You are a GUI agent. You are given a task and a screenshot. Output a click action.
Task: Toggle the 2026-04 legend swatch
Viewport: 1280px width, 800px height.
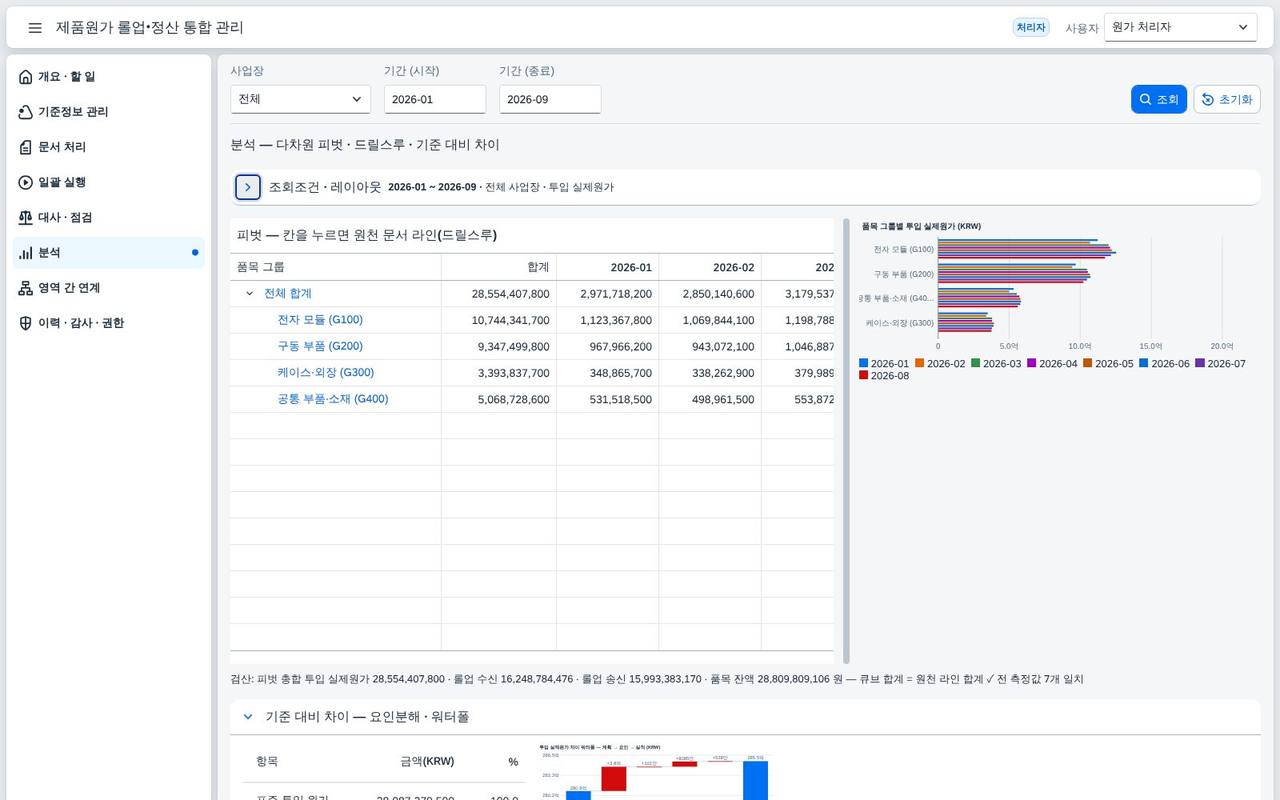click(1032, 364)
